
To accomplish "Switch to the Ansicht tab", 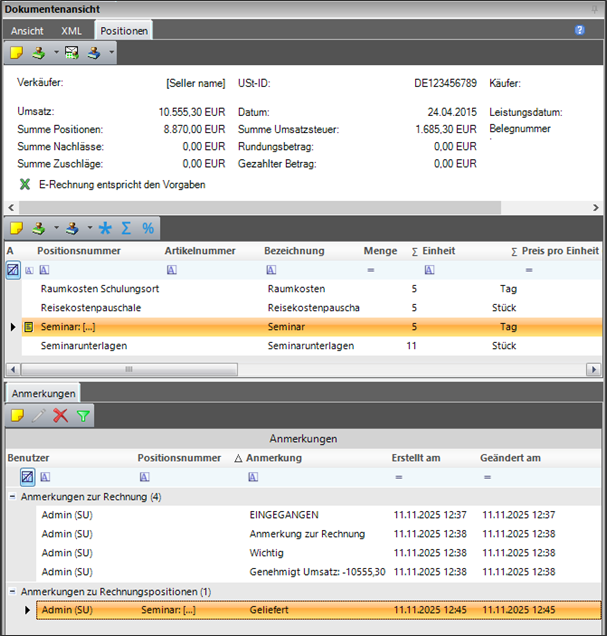I will (x=27, y=31).
